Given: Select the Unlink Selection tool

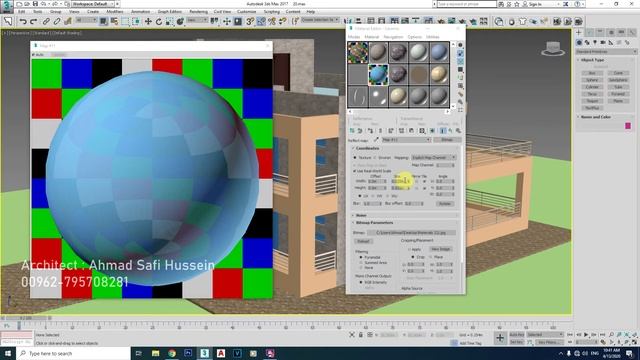Looking at the screenshot, I should [x=57, y=21].
